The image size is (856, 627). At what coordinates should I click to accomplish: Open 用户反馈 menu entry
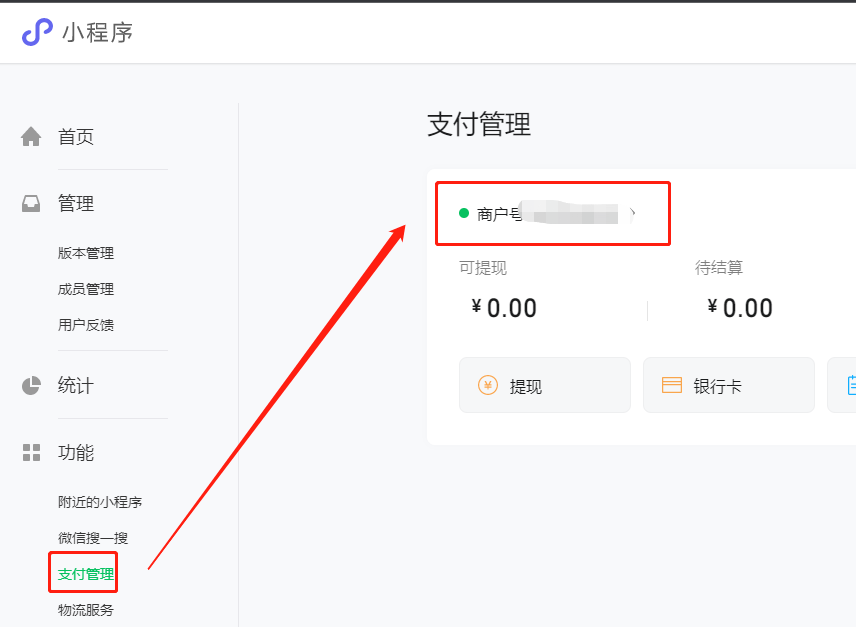coord(86,325)
